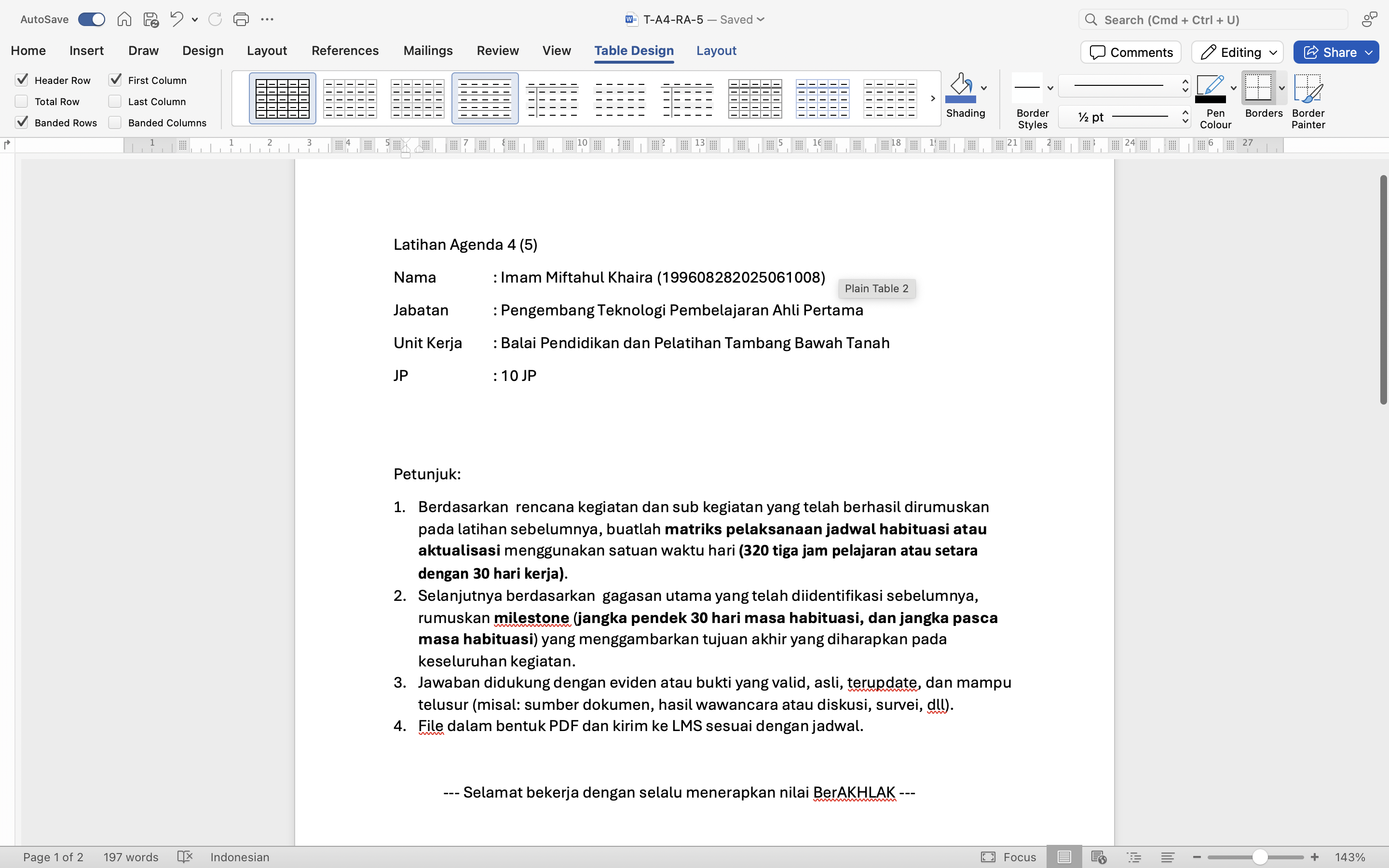Click the zoom slider handle
Image resolution: width=1389 pixels, height=868 pixels.
tap(1259, 857)
